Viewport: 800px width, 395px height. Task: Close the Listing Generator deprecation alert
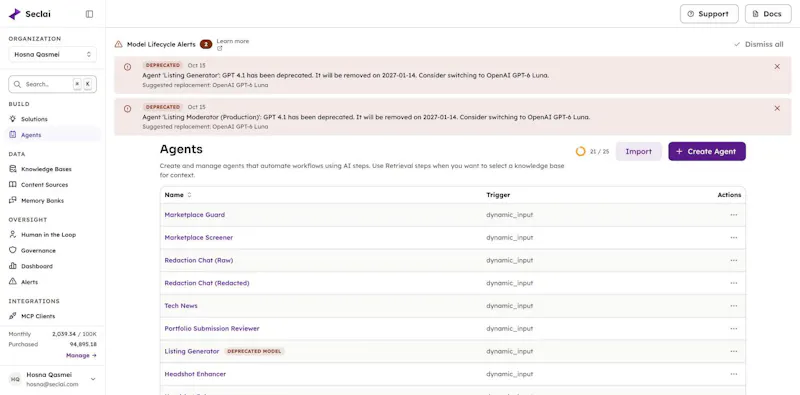(777, 66)
